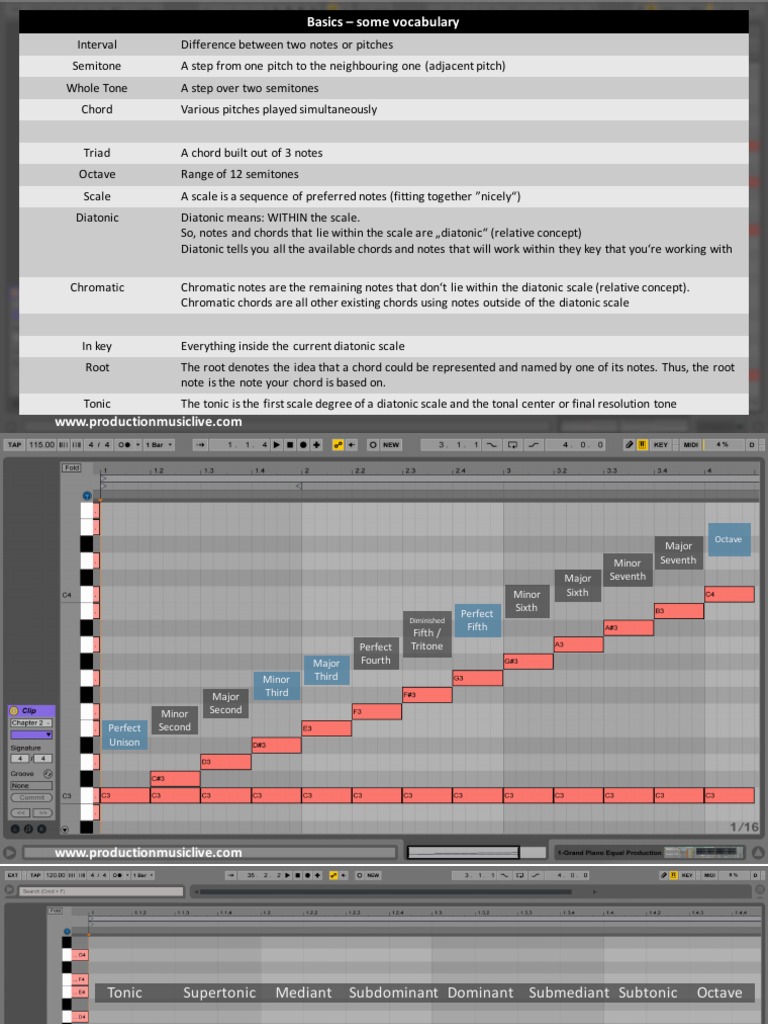
Task: Click the re-enable automation arrow, upper toolbar
Action: [351, 445]
